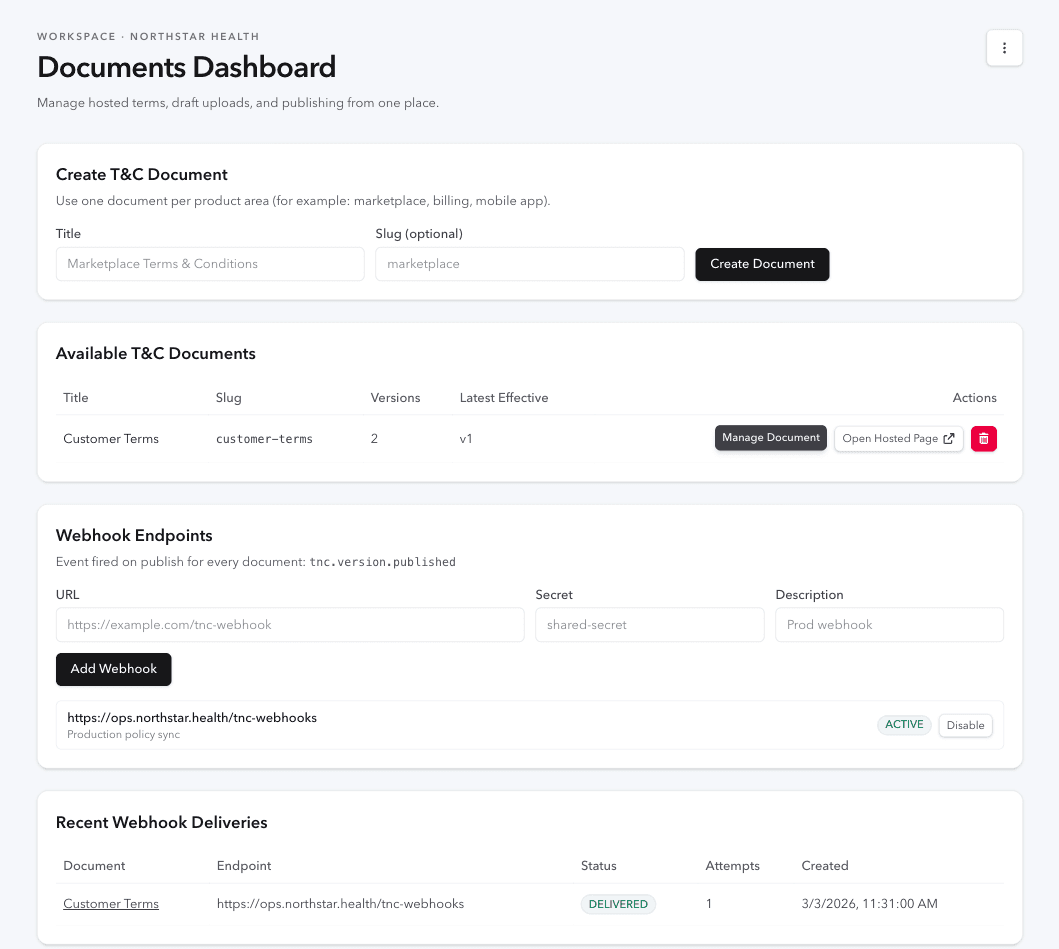This screenshot has width=1059, height=949.
Task: Click the Prod webhook Description input
Action: [x=888, y=624]
